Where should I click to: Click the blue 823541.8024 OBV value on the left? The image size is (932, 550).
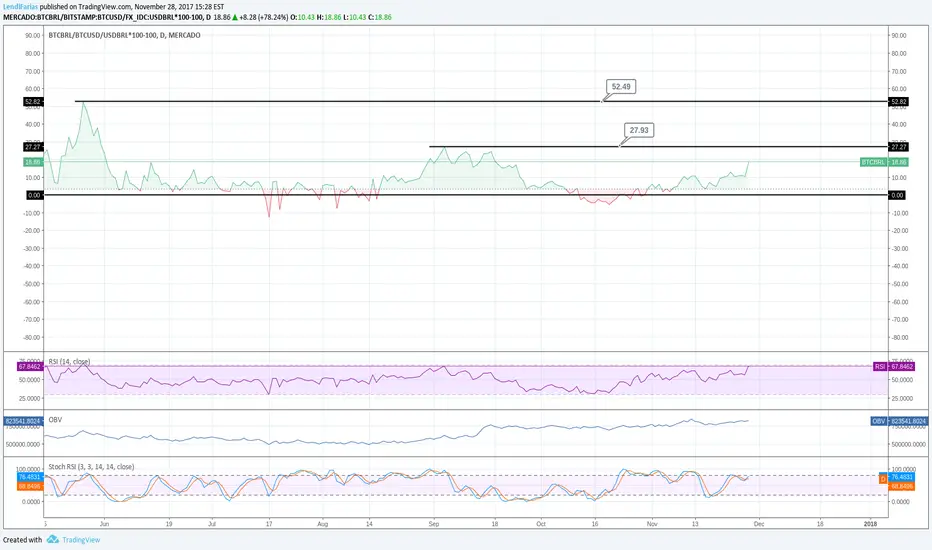pyautogui.click(x=23, y=421)
